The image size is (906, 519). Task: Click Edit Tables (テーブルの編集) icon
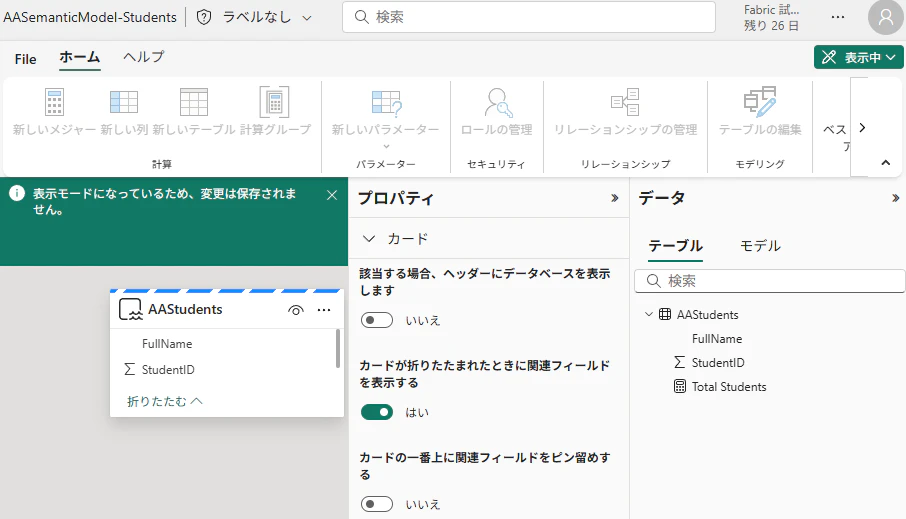(760, 102)
